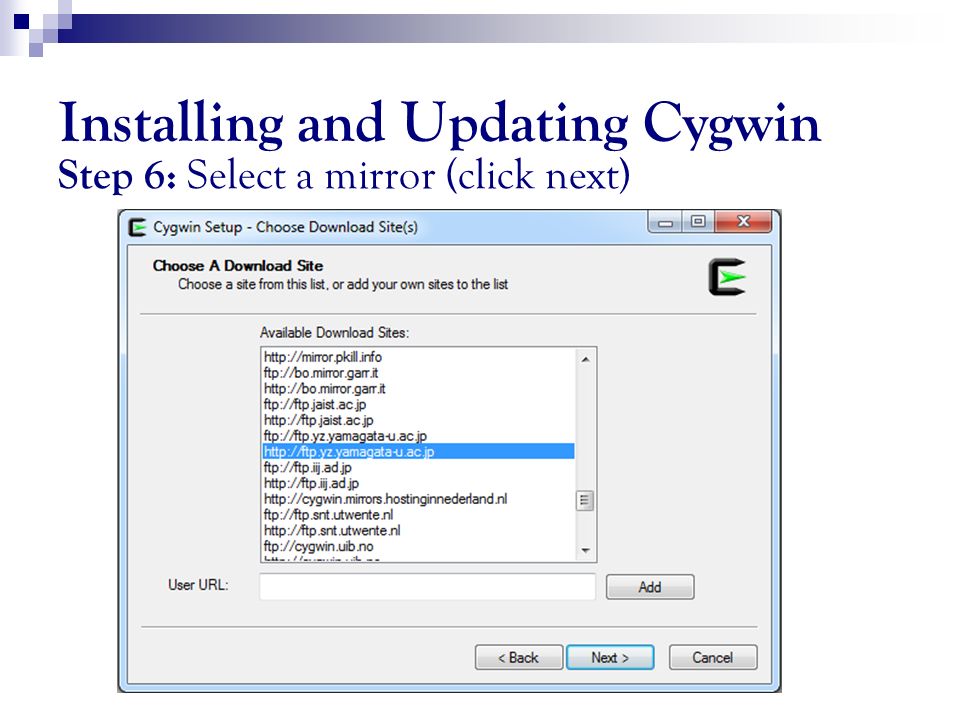Click the Add button
960x720 pixels.
650,587
